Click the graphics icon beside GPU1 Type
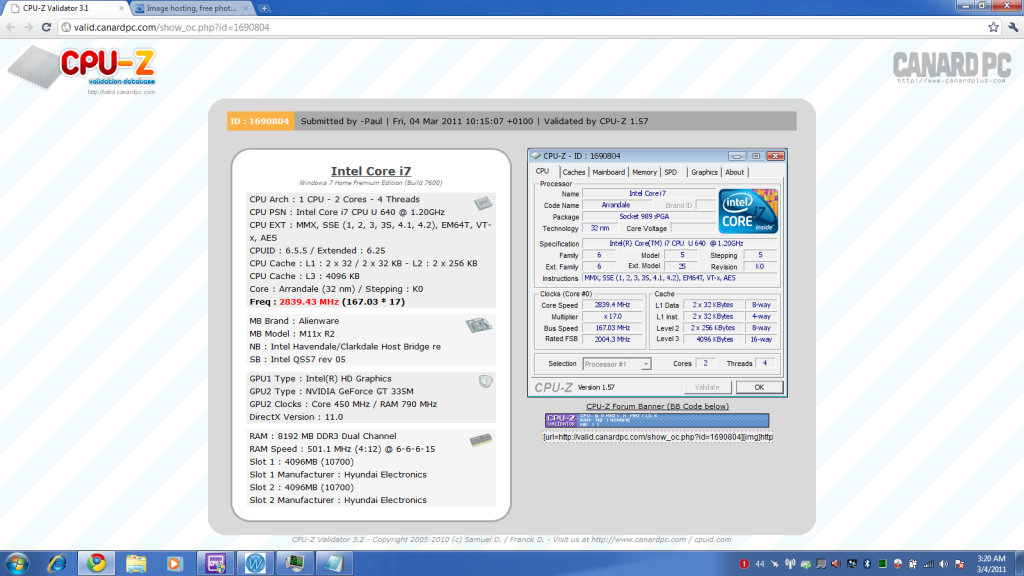The width and height of the screenshot is (1024, 576). [x=485, y=381]
